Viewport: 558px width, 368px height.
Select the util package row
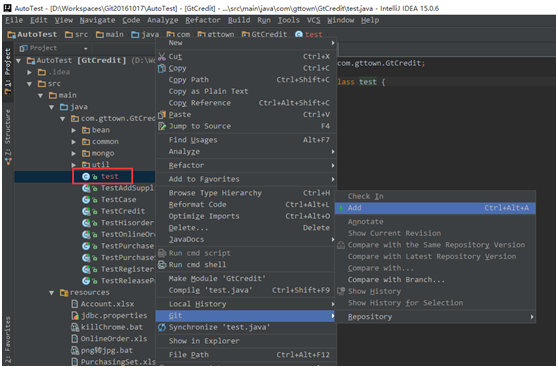pyautogui.click(x=85, y=165)
